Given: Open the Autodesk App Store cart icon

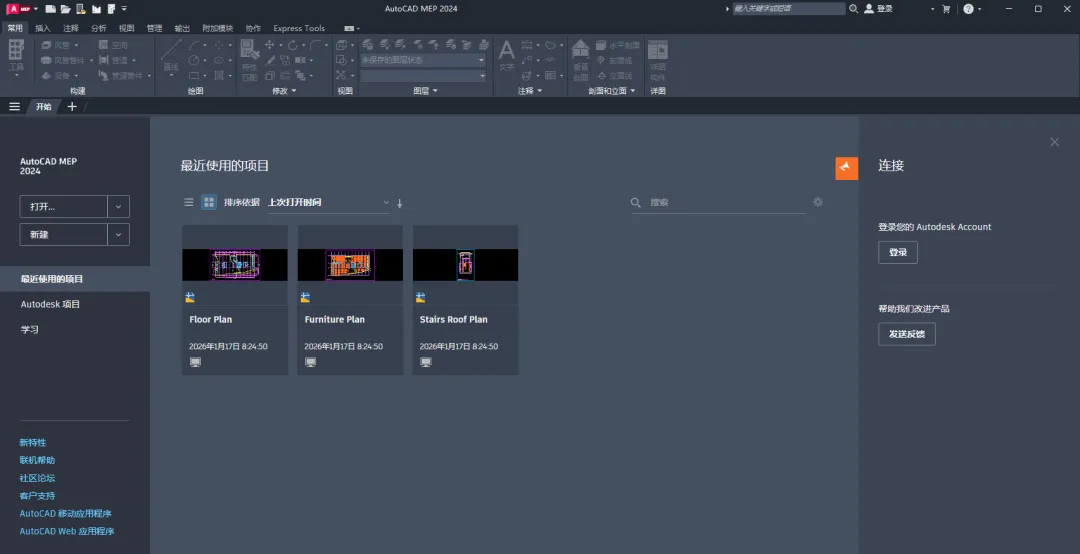Looking at the screenshot, I should coord(946,9).
